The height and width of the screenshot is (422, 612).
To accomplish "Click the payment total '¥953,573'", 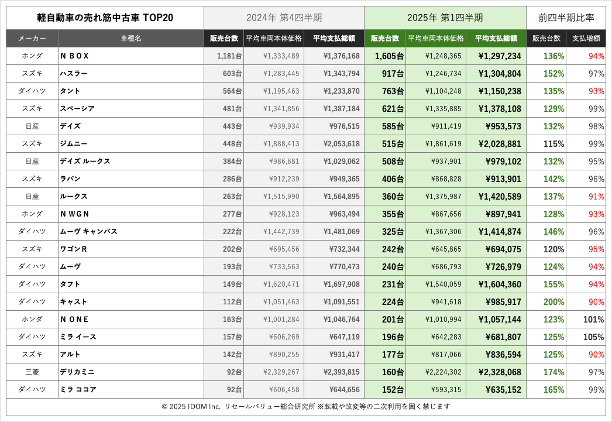I will pyautogui.click(x=503, y=126).
